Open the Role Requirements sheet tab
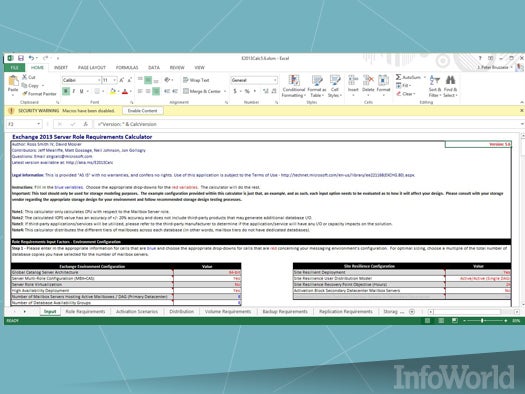Screen dimensions: 525x394 85,311
